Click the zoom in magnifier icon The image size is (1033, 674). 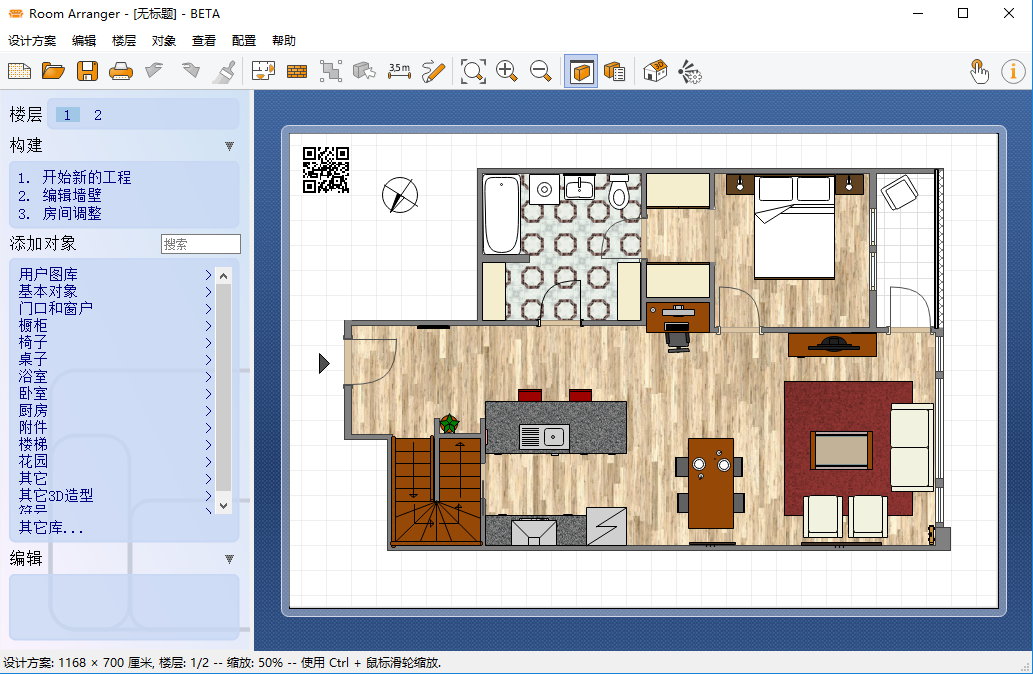tap(507, 71)
